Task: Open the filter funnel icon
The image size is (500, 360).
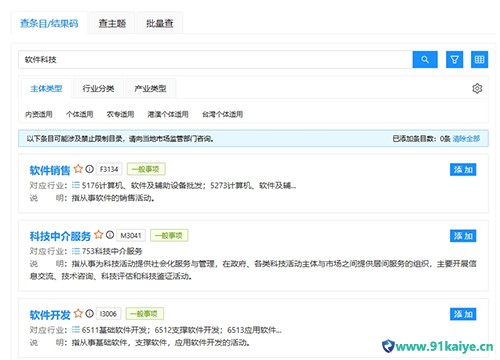Action: 454,59
